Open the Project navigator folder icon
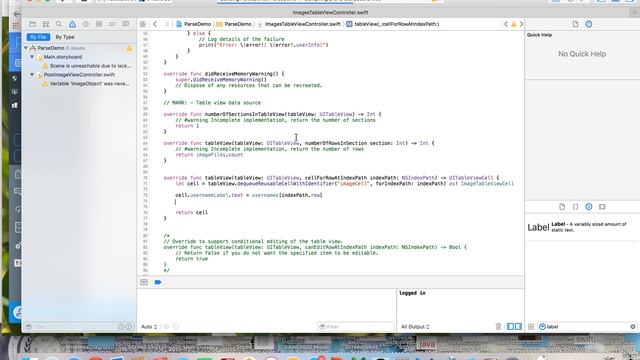The width and height of the screenshot is (640, 360). coord(32,24)
